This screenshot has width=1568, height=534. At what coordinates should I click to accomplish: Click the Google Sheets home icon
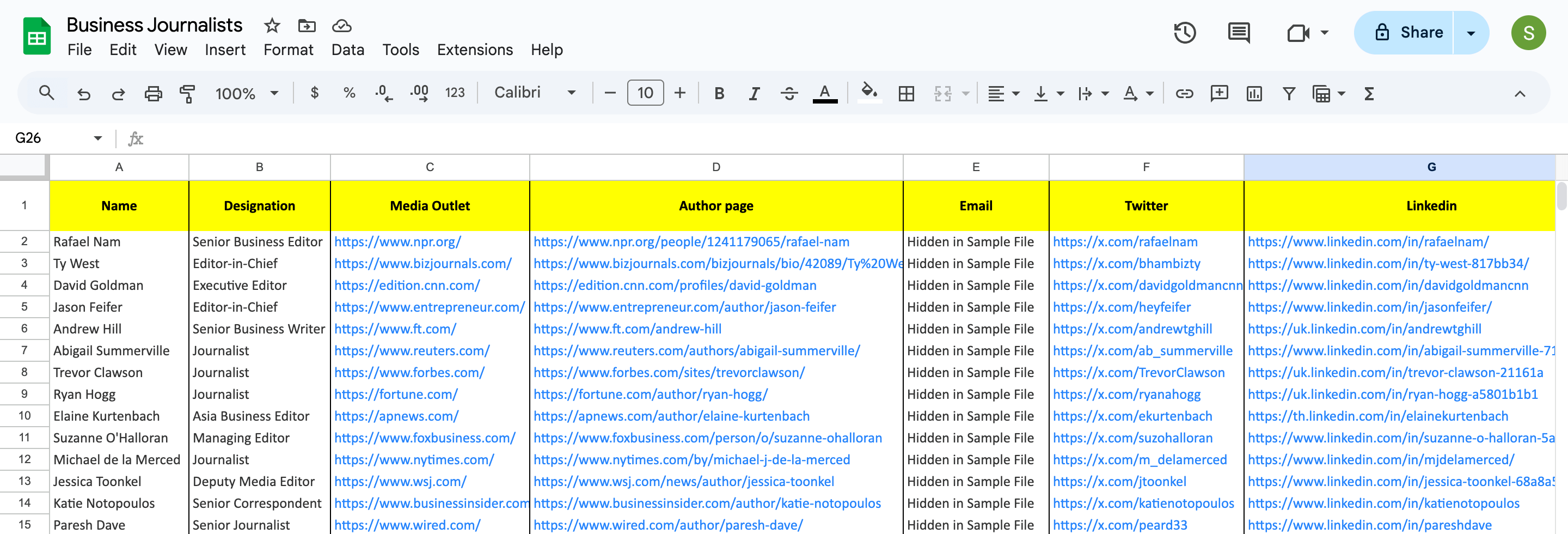coord(36,36)
